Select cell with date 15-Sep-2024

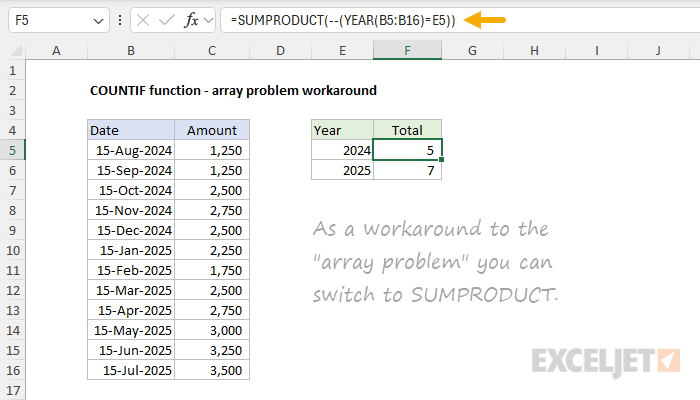point(131,171)
